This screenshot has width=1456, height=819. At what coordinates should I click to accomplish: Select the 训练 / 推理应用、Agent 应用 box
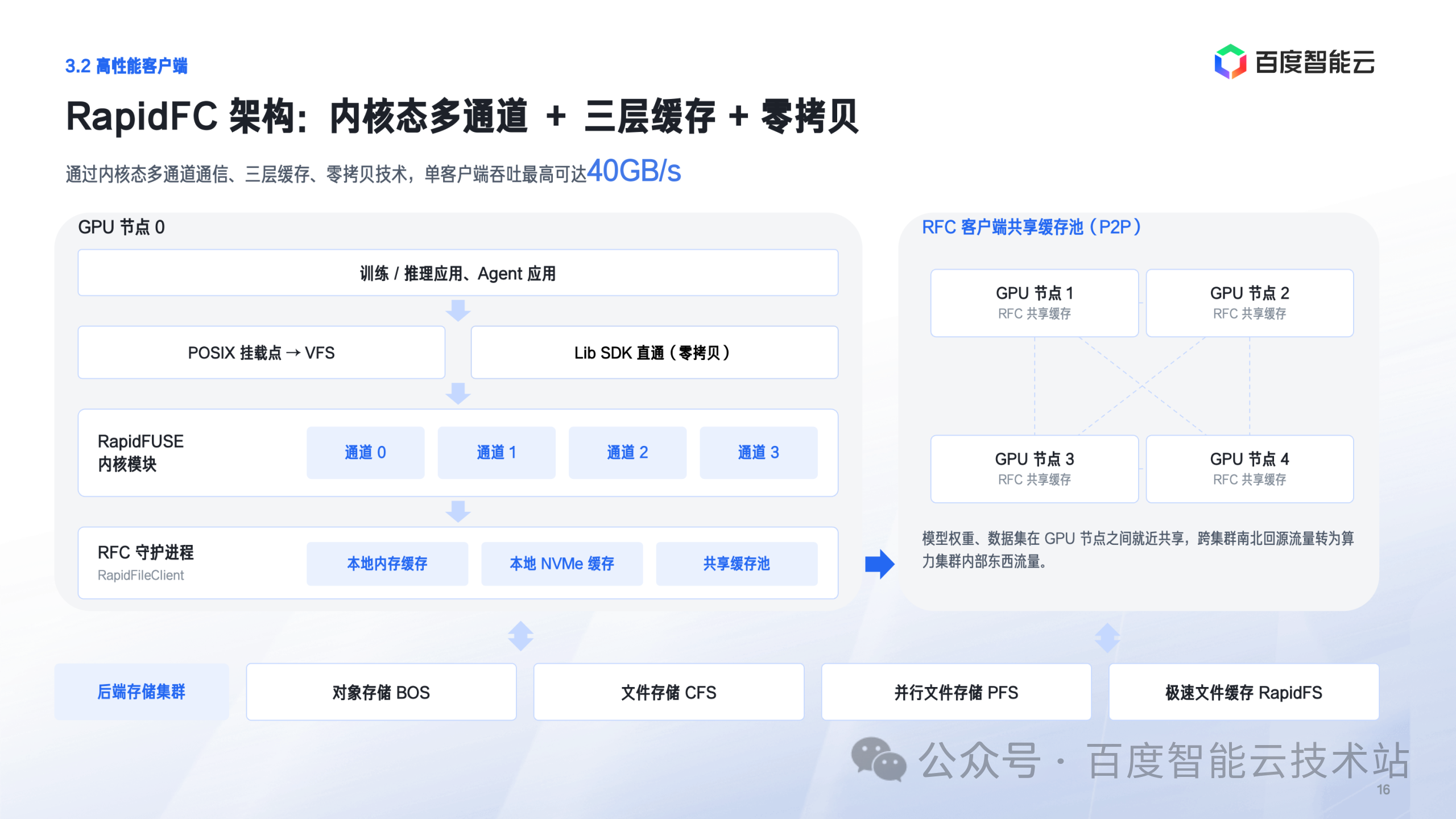point(458,273)
